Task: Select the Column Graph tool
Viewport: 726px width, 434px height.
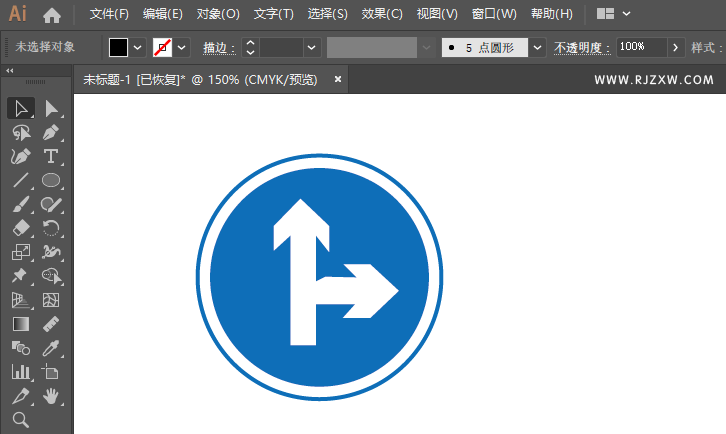Action: point(20,372)
